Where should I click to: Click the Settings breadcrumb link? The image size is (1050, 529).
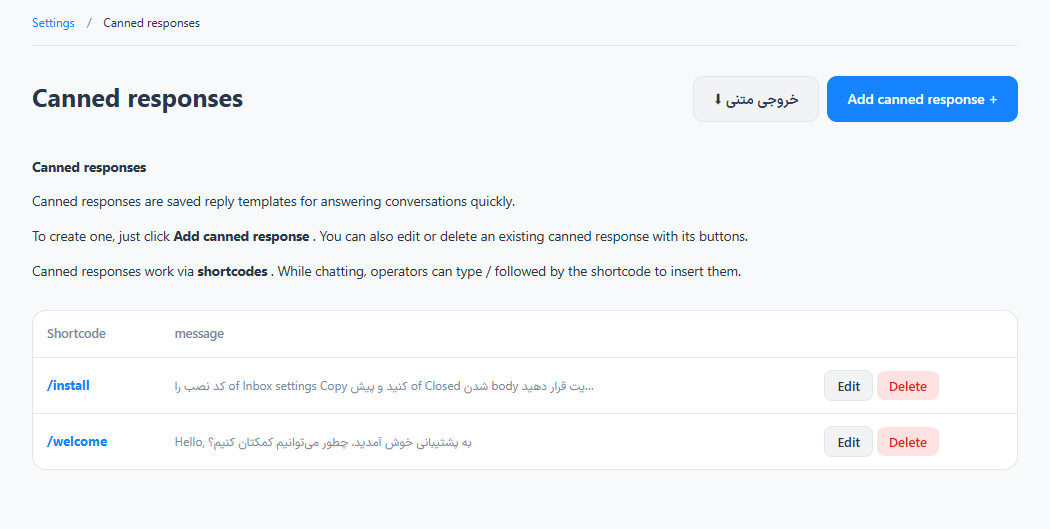pyautogui.click(x=53, y=23)
